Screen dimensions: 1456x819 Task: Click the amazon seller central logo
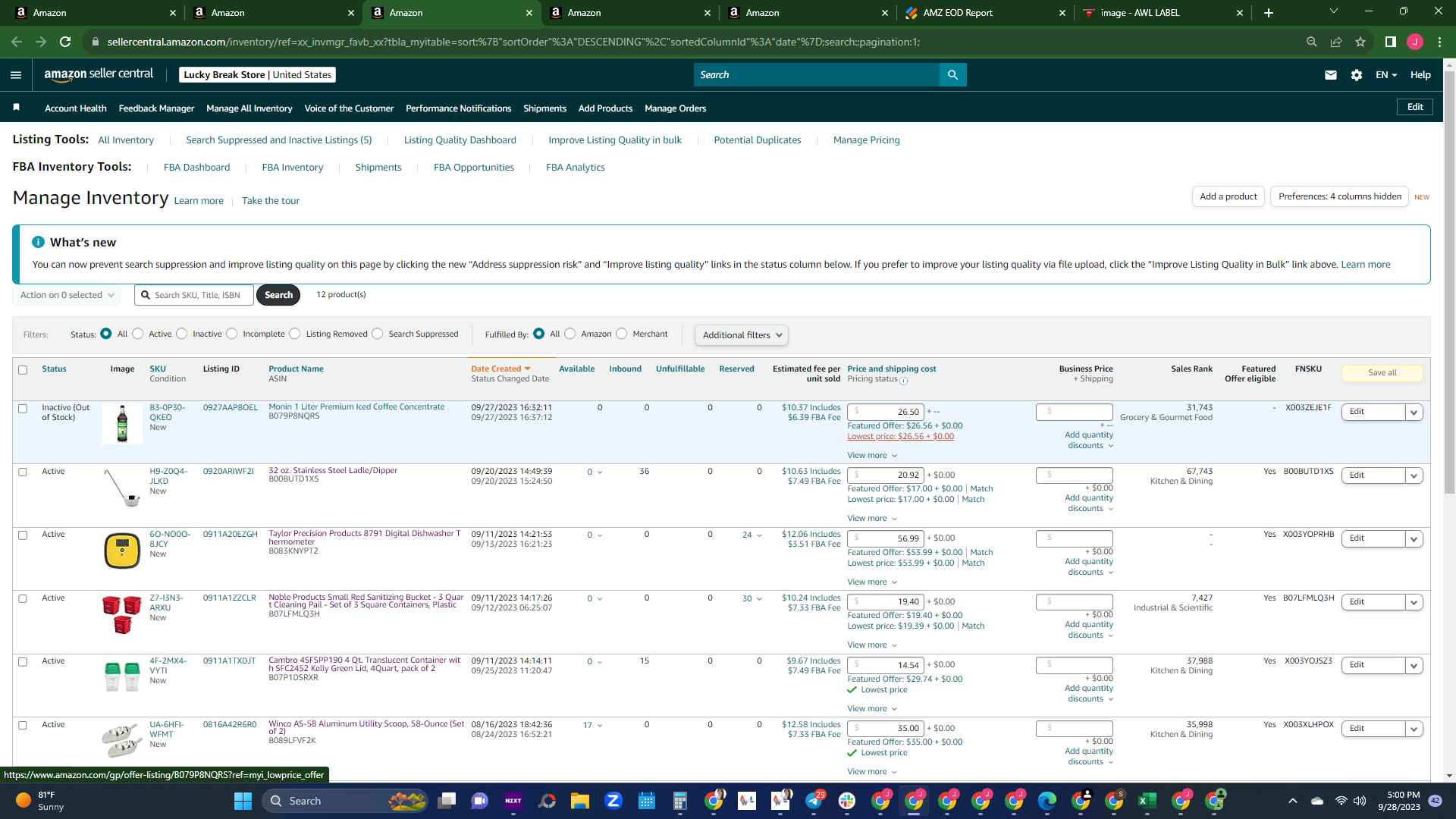tap(99, 74)
